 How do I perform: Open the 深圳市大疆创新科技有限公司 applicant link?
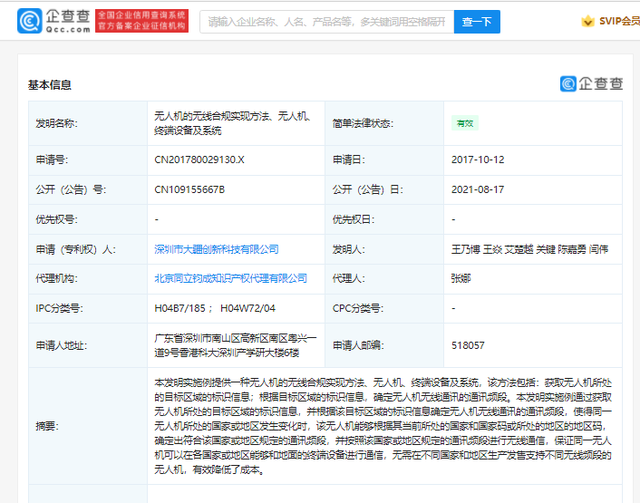pyautogui.click(x=216, y=249)
